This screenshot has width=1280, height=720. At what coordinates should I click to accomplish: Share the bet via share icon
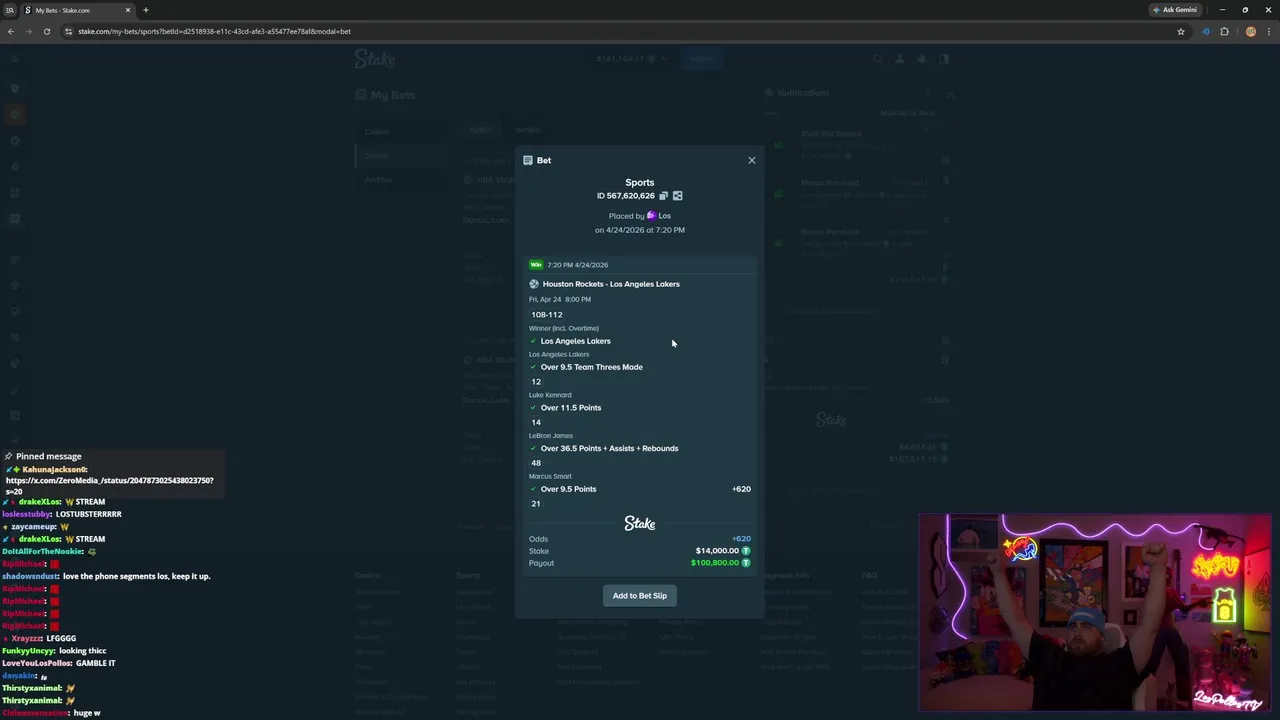coord(677,196)
